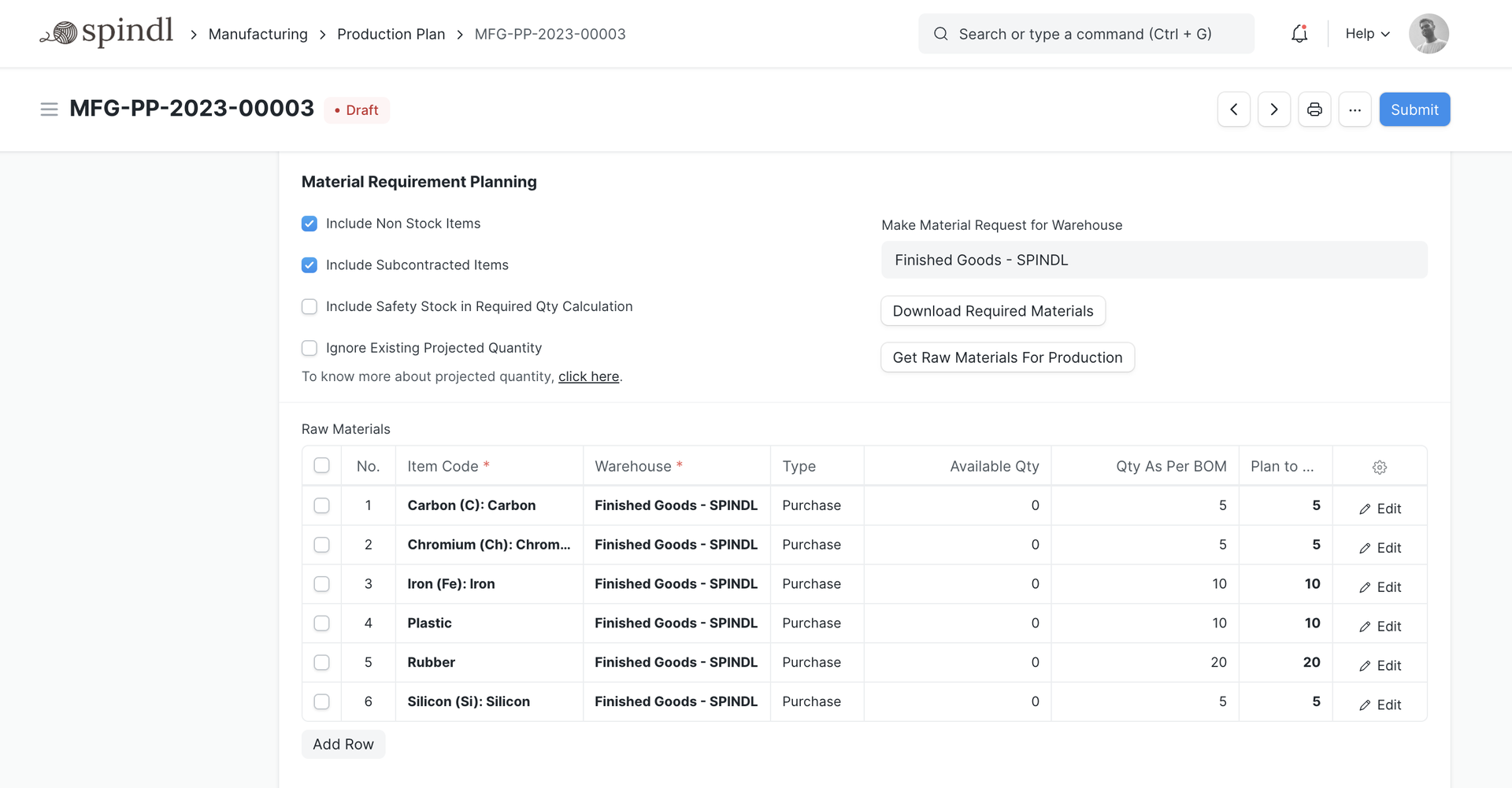Image resolution: width=1512 pixels, height=788 pixels.
Task: Open the Help dropdown
Action: point(1366,33)
